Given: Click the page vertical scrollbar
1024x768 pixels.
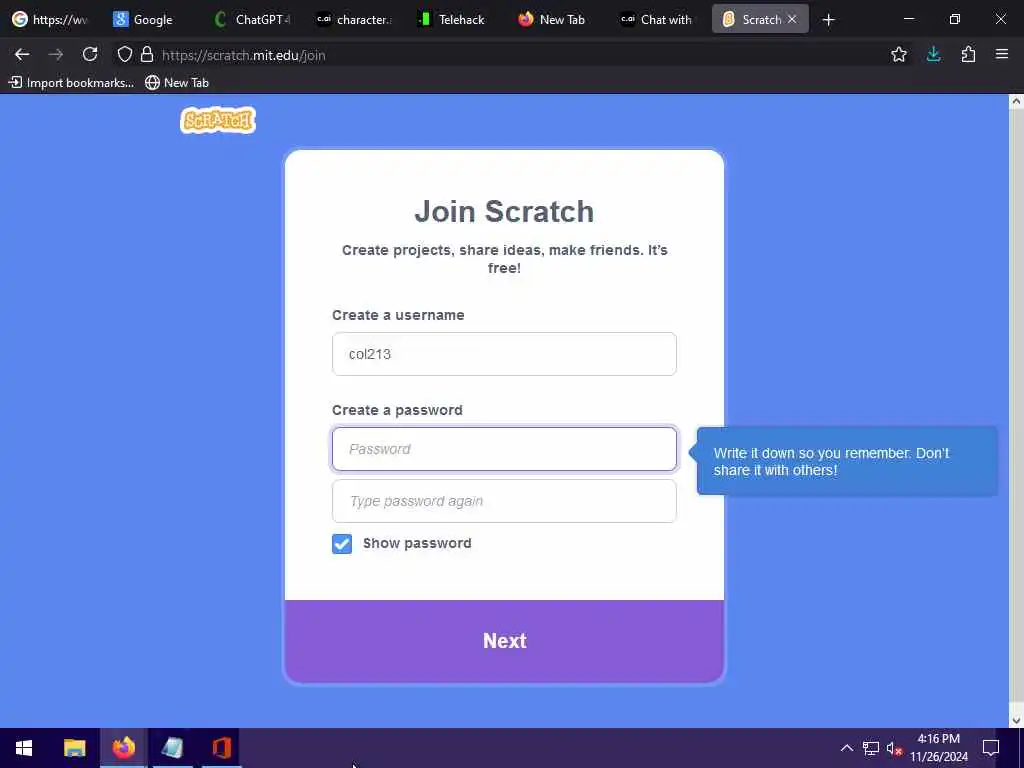Looking at the screenshot, I should coord(1016,411).
